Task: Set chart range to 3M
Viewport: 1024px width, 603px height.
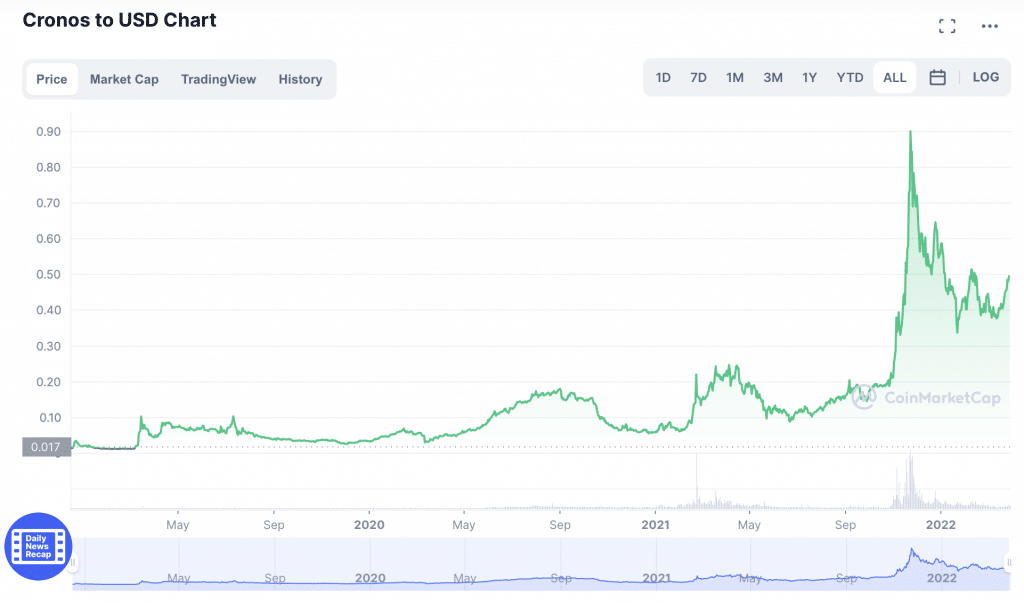Action: (773, 77)
